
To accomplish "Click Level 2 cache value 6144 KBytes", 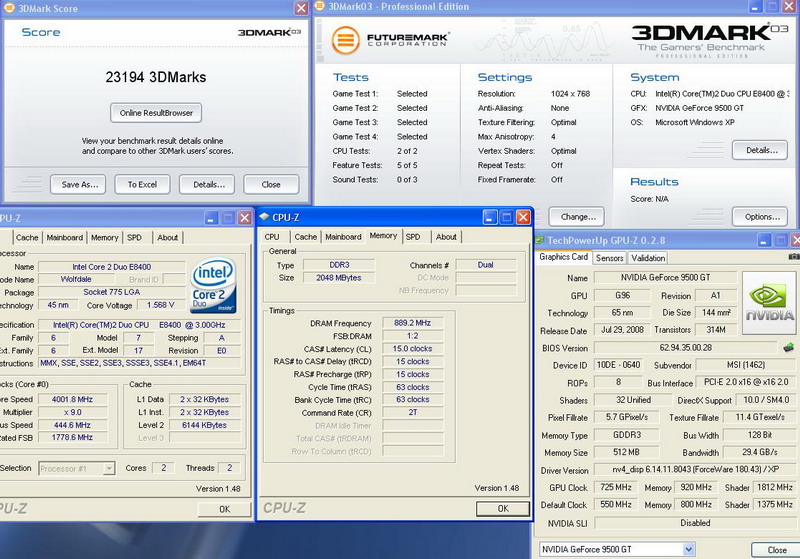I will (205, 425).
